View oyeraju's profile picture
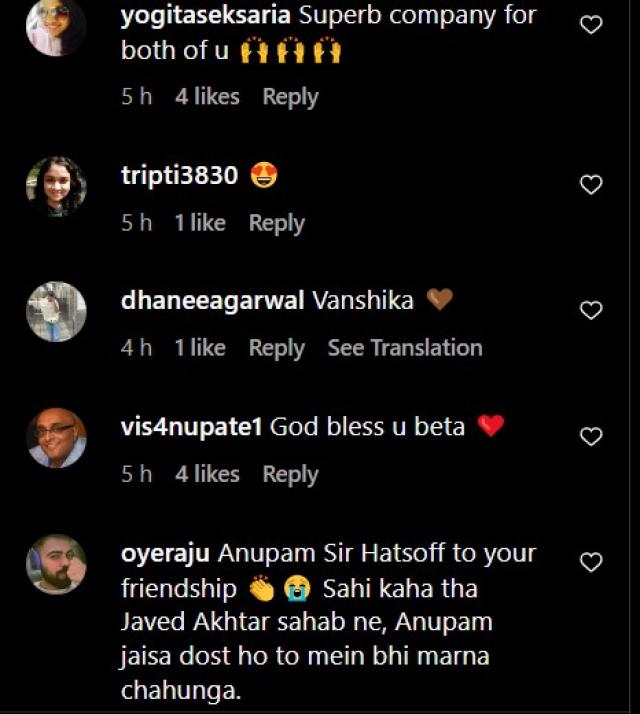This screenshot has width=640, height=714. click(56, 564)
